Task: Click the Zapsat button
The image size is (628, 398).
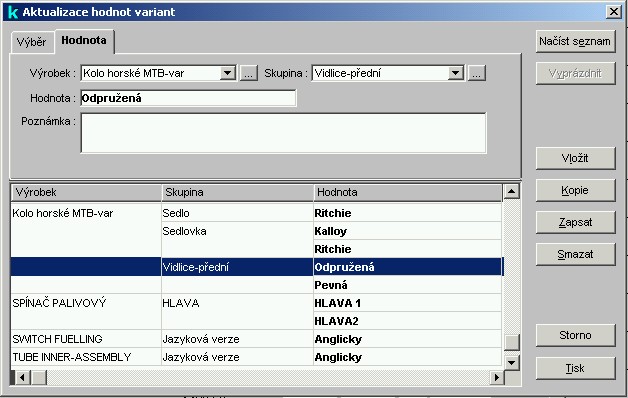Action: tap(575, 222)
